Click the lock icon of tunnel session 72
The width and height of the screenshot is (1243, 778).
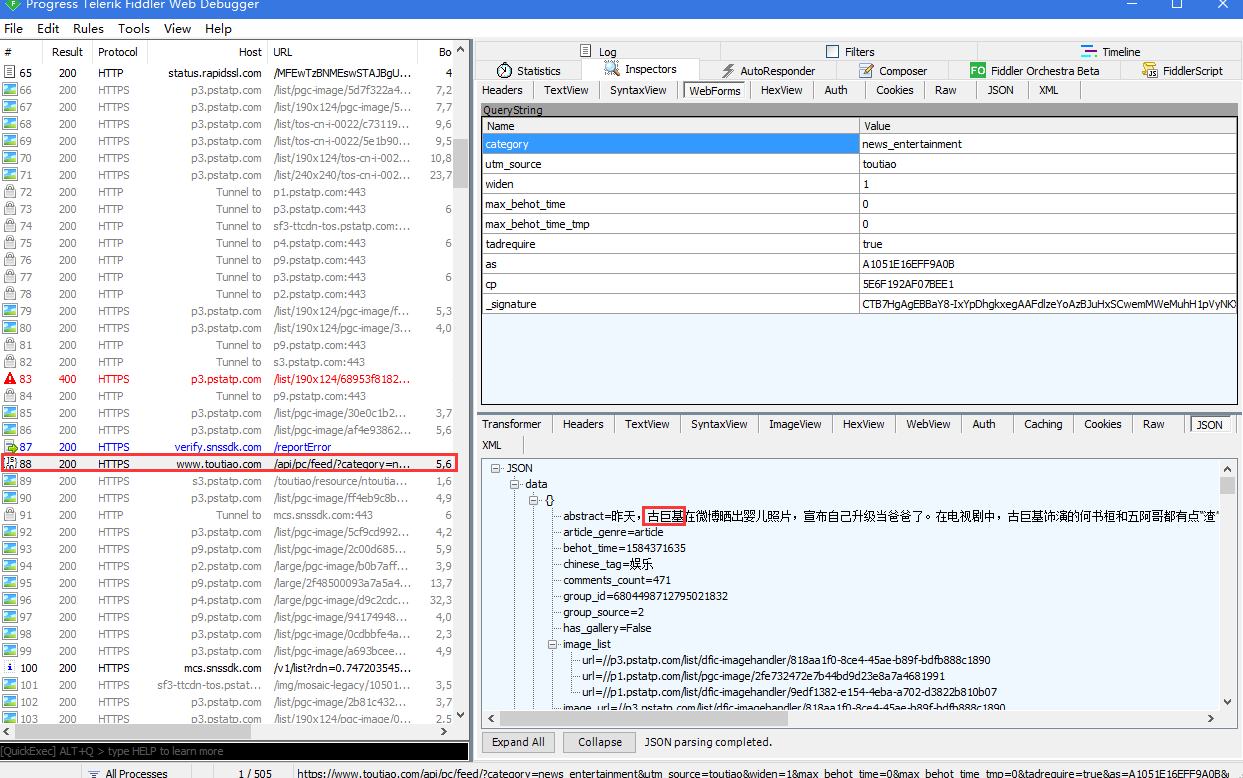pyautogui.click(x=10, y=192)
